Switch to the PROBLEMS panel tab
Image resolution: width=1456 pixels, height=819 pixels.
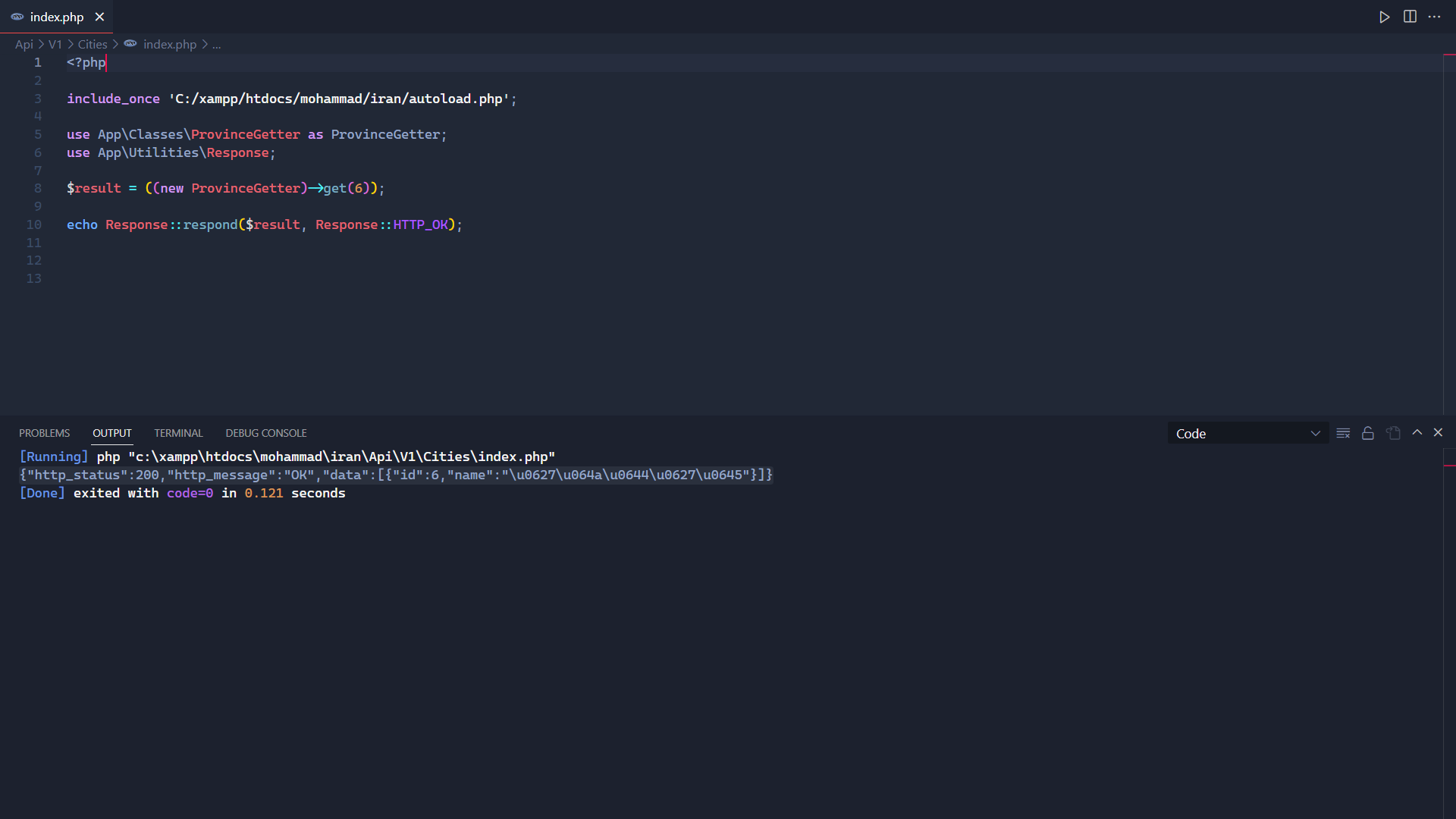[x=44, y=433]
